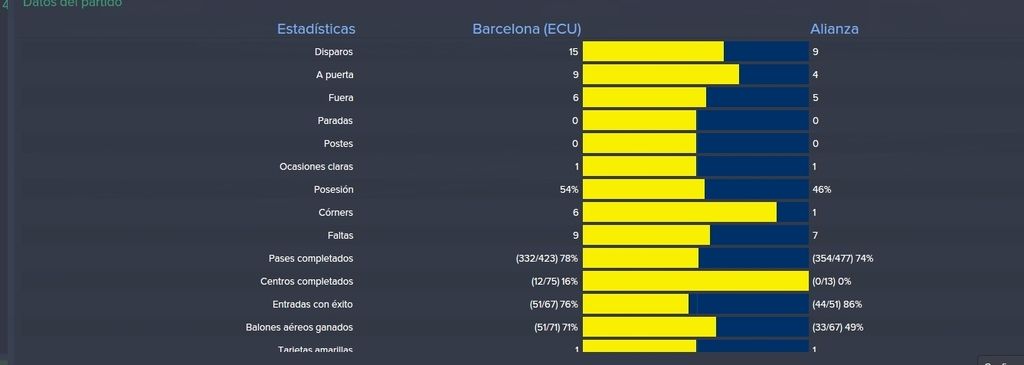Click the Pases completados label
The width and height of the screenshot is (1024, 365).
click(x=311, y=259)
